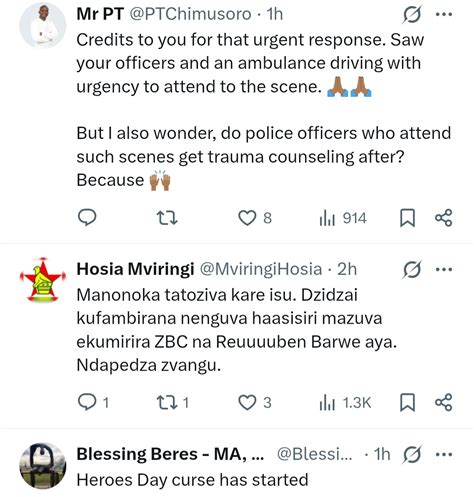Image resolution: width=474 pixels, height=497 pixels.
Task: Retweet Mr PT's trauma counseling post
Action: click(x=167, y=218)
